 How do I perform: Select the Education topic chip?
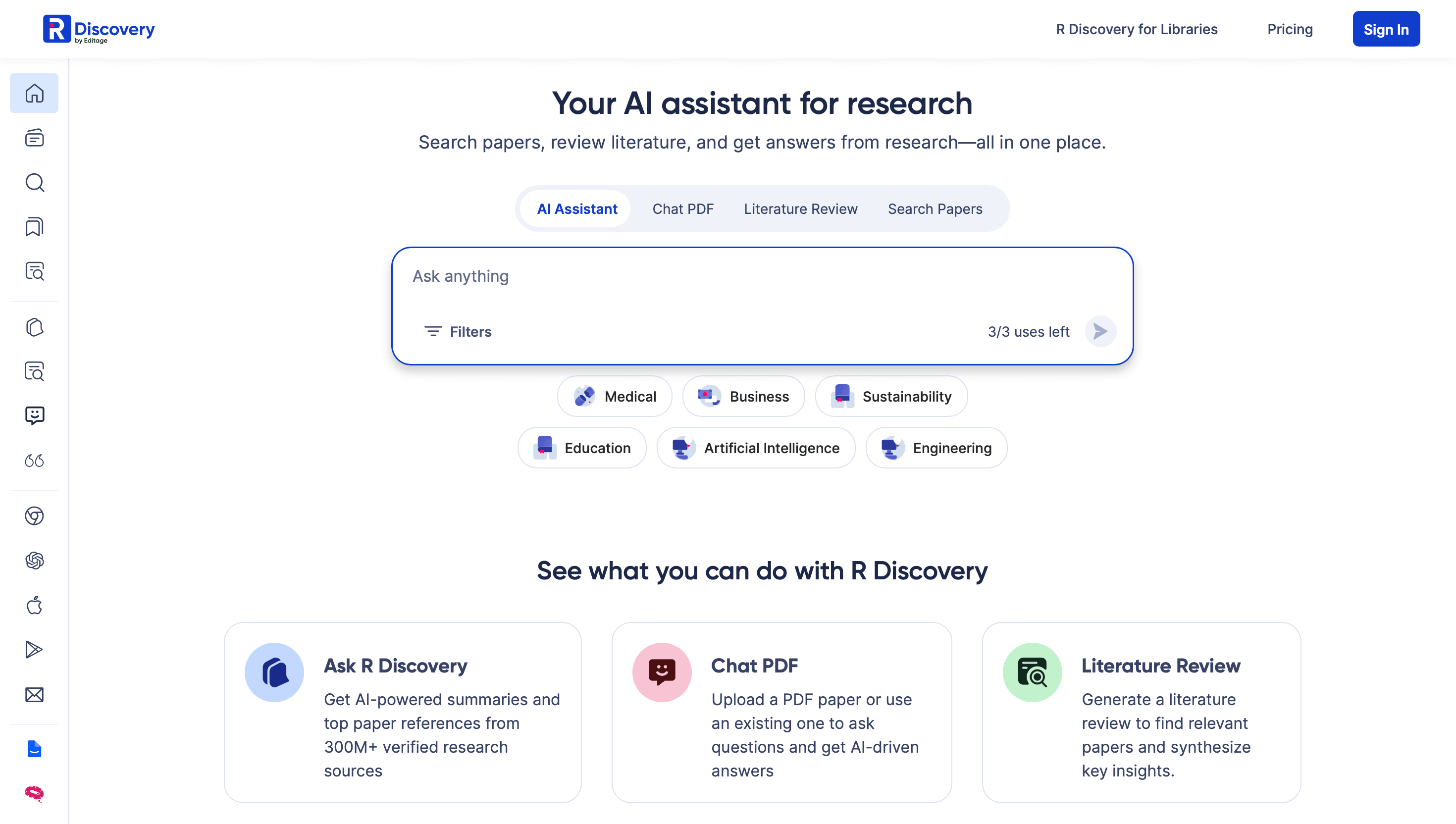coord(582,448)
